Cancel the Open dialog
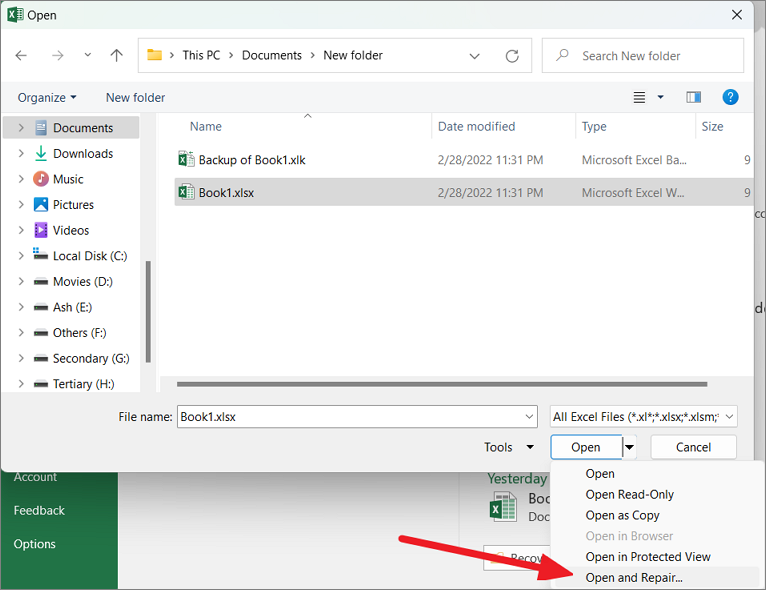The width and height of the screenshot is (766, 590). [x=693, y=447]
